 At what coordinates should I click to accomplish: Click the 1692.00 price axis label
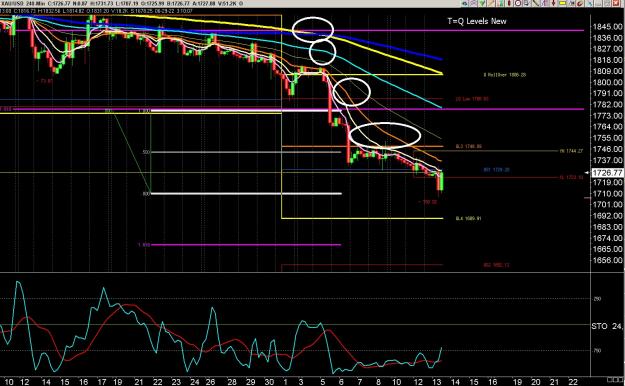607,216
